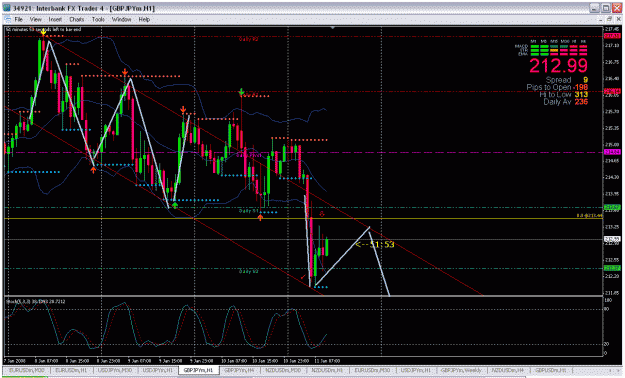Viewport: 625px width, 378px height.
Task: Switch to the GBPJPYm,Weekly chart tab
Action: pos(461,370)
